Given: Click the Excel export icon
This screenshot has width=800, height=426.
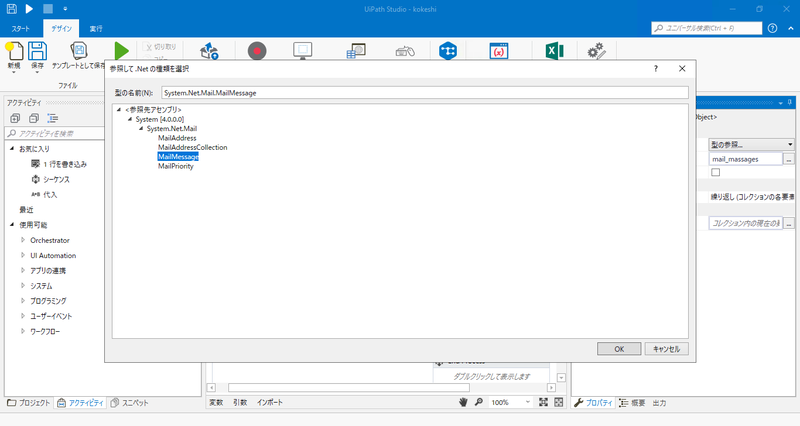Looking at the screenshot, I should (x=554, y=51).
